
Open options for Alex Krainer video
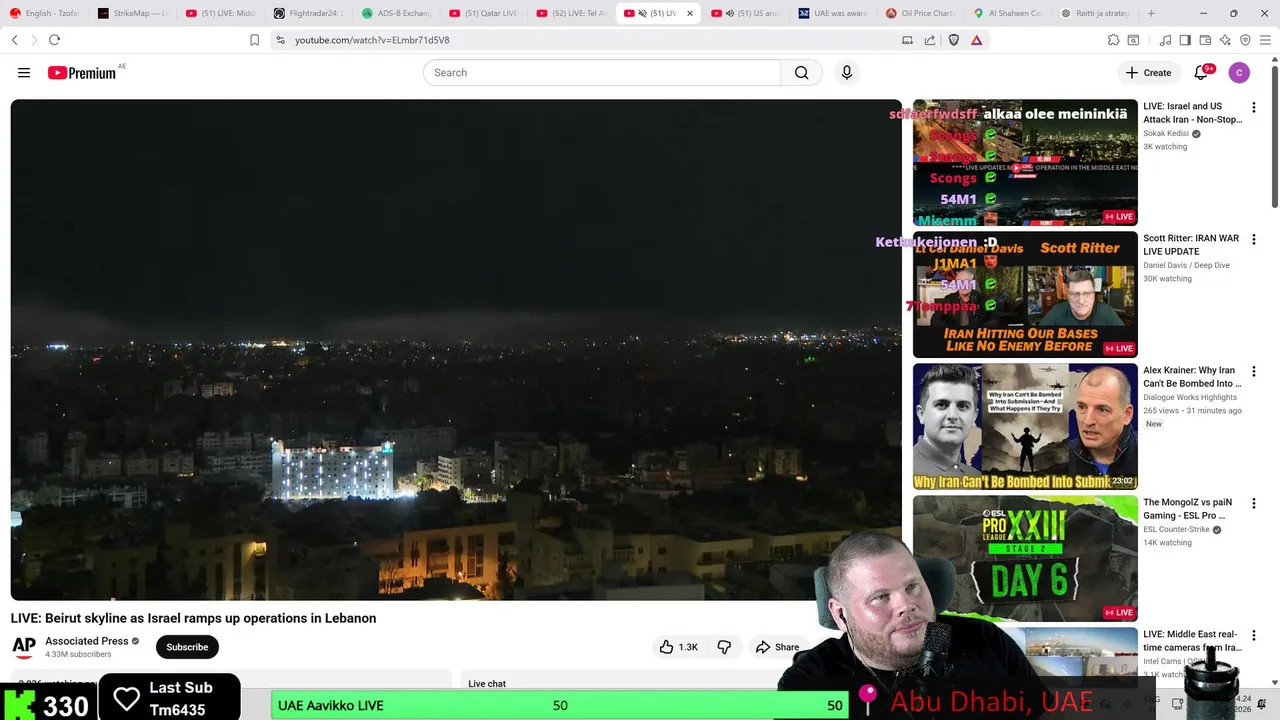1254,371
